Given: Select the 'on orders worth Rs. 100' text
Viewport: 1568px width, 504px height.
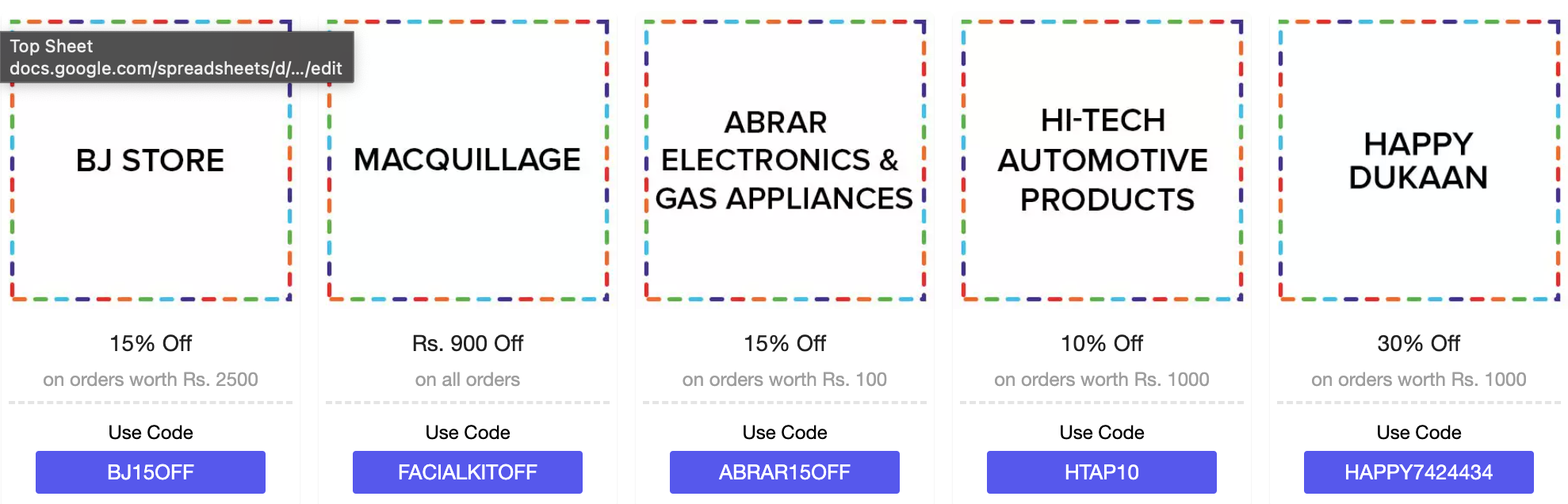Looking at the screenshot, I should (x=785, y=380).
